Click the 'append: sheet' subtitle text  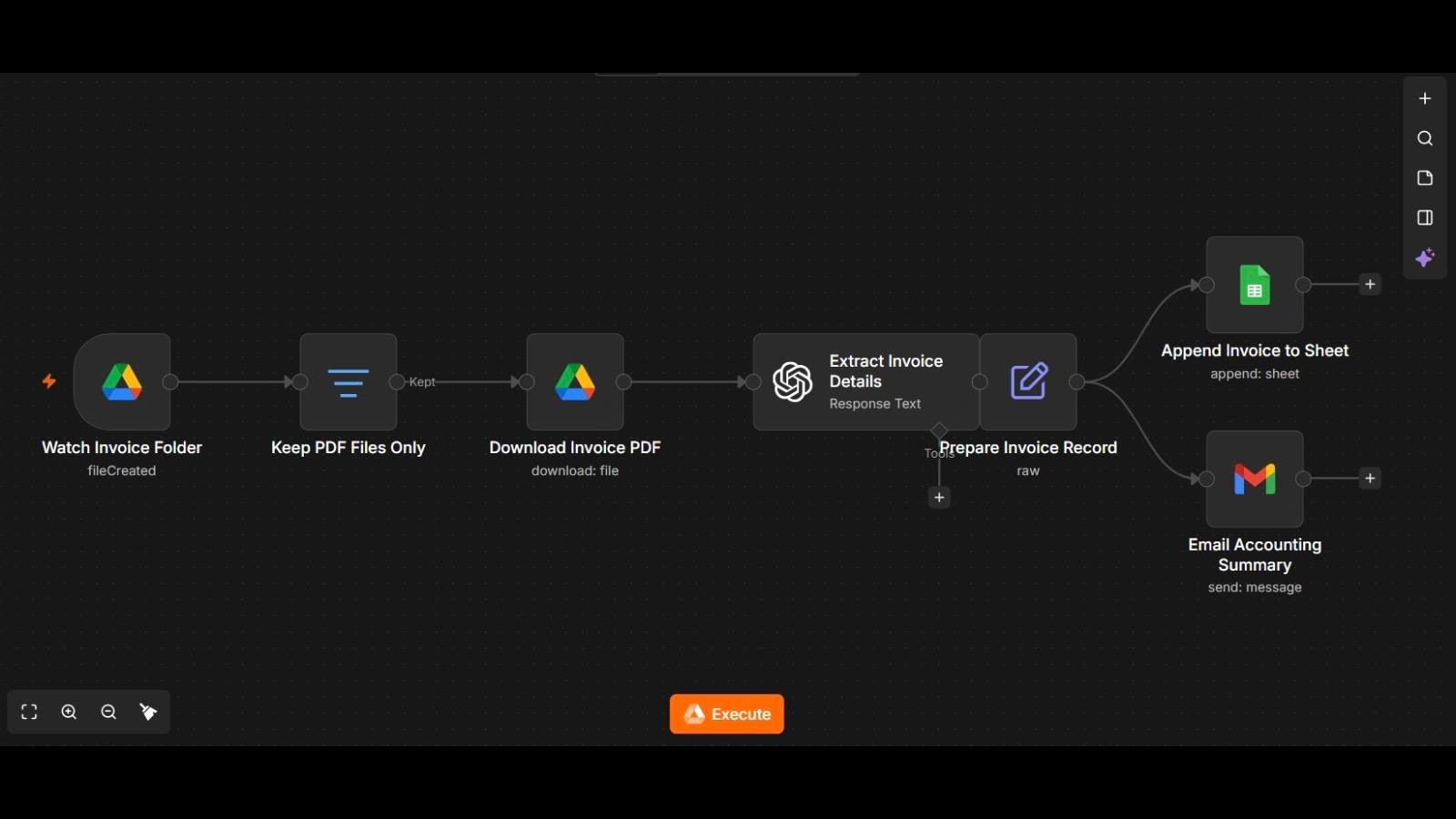click(x=1255, y=374)
